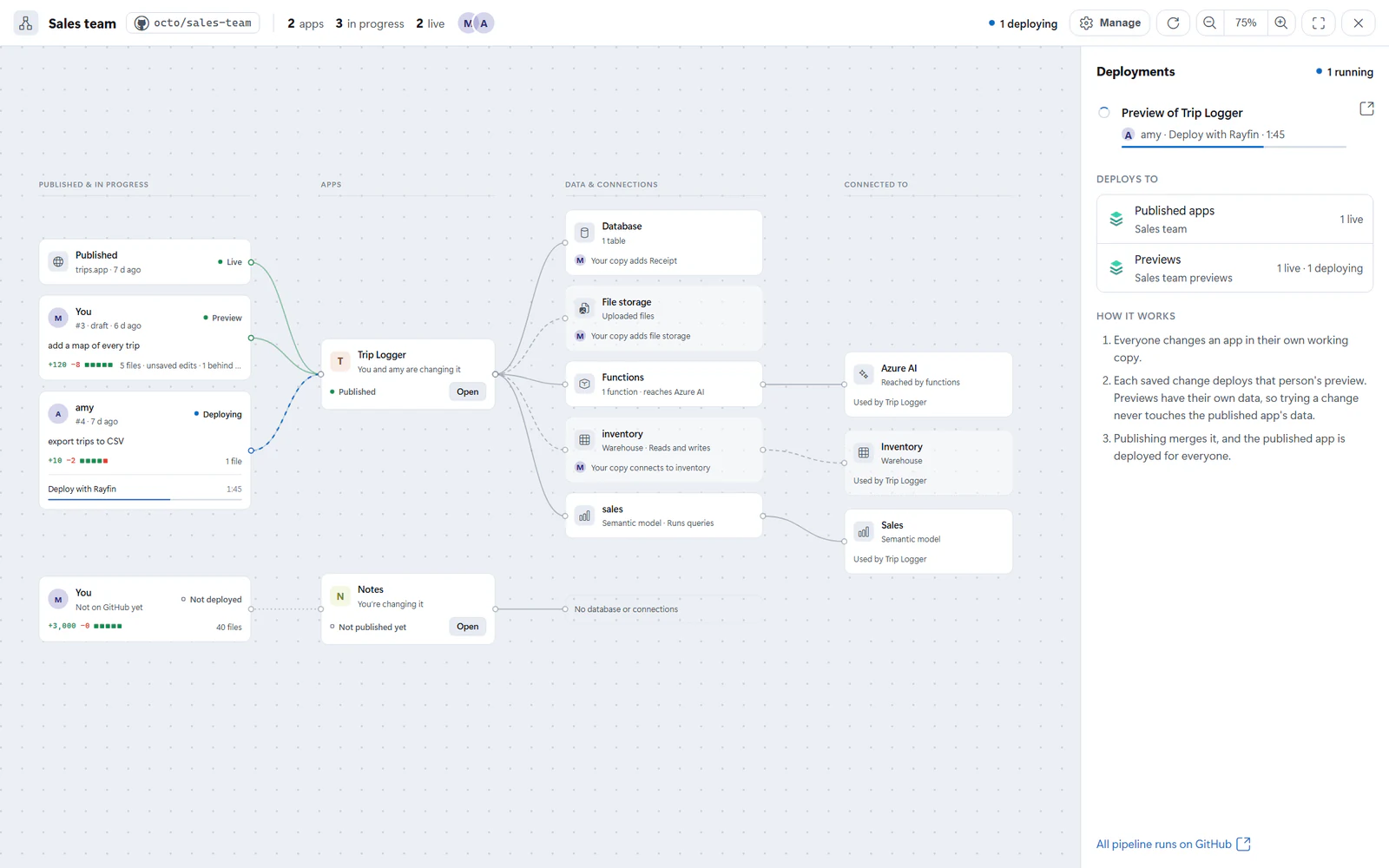
Task: Click the Deploying status on amy card
Action: tap(218, 414)
